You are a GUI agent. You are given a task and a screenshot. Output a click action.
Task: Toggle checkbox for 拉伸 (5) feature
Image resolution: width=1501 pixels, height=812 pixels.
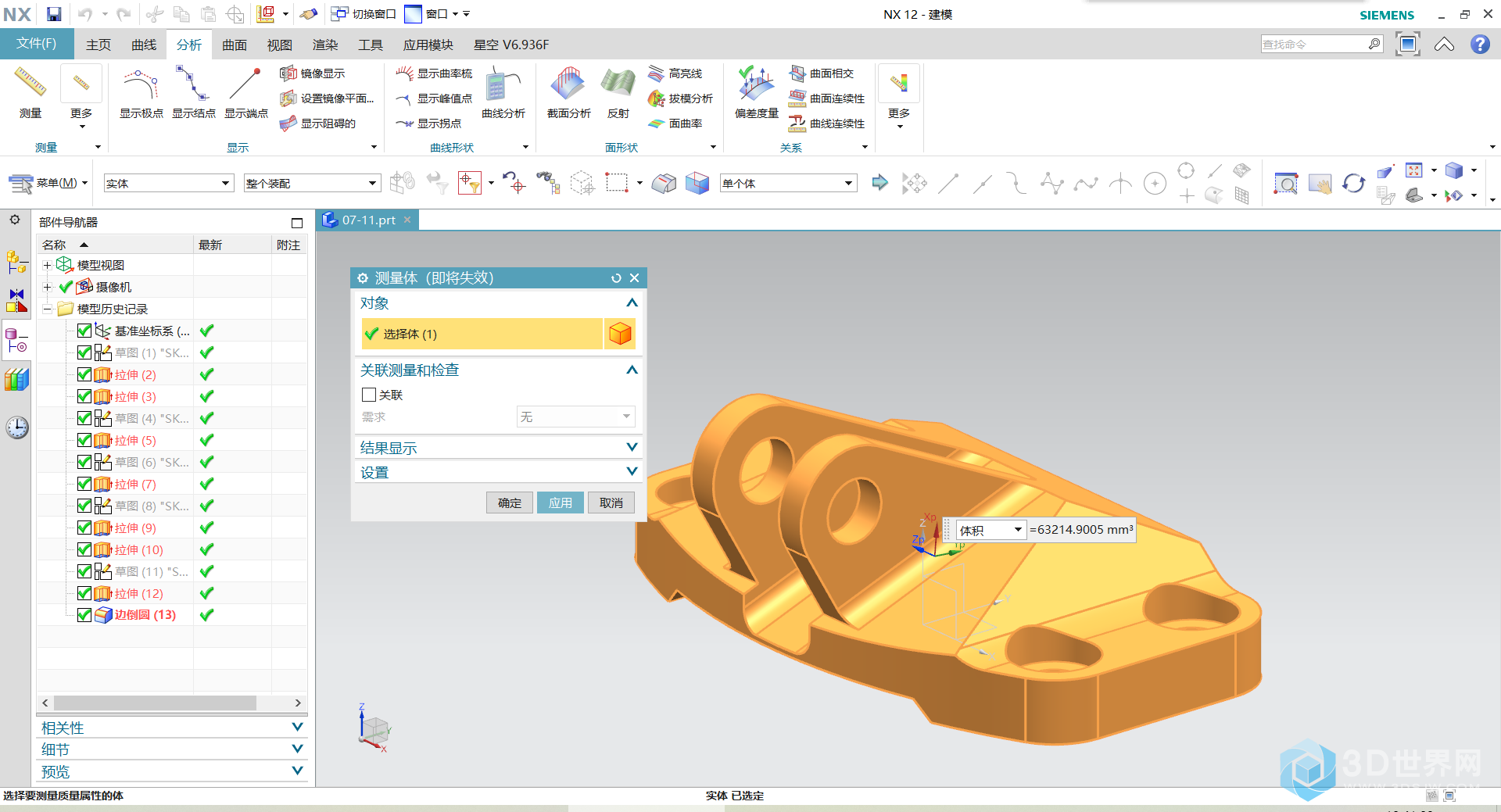click(x=84, y=440)
